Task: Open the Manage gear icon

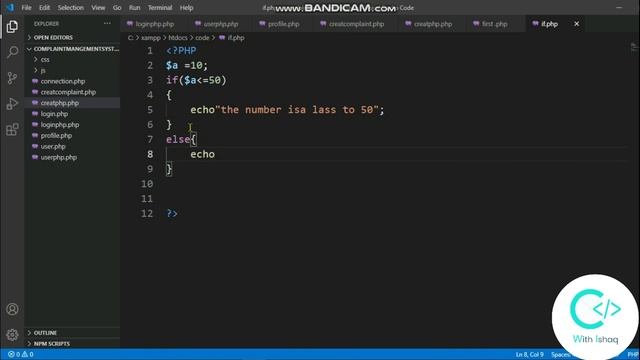Action: 12,335
